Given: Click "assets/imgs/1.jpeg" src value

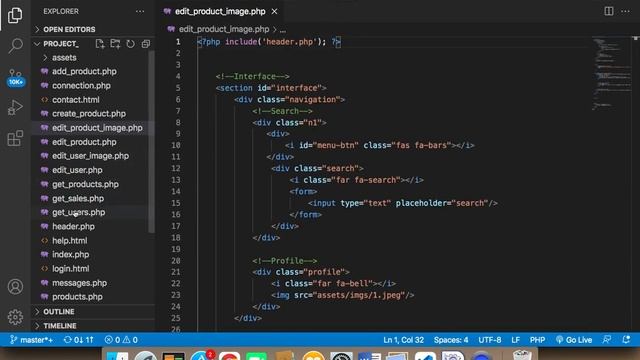Looking at the screenshot, I should (x=359, y=295).
